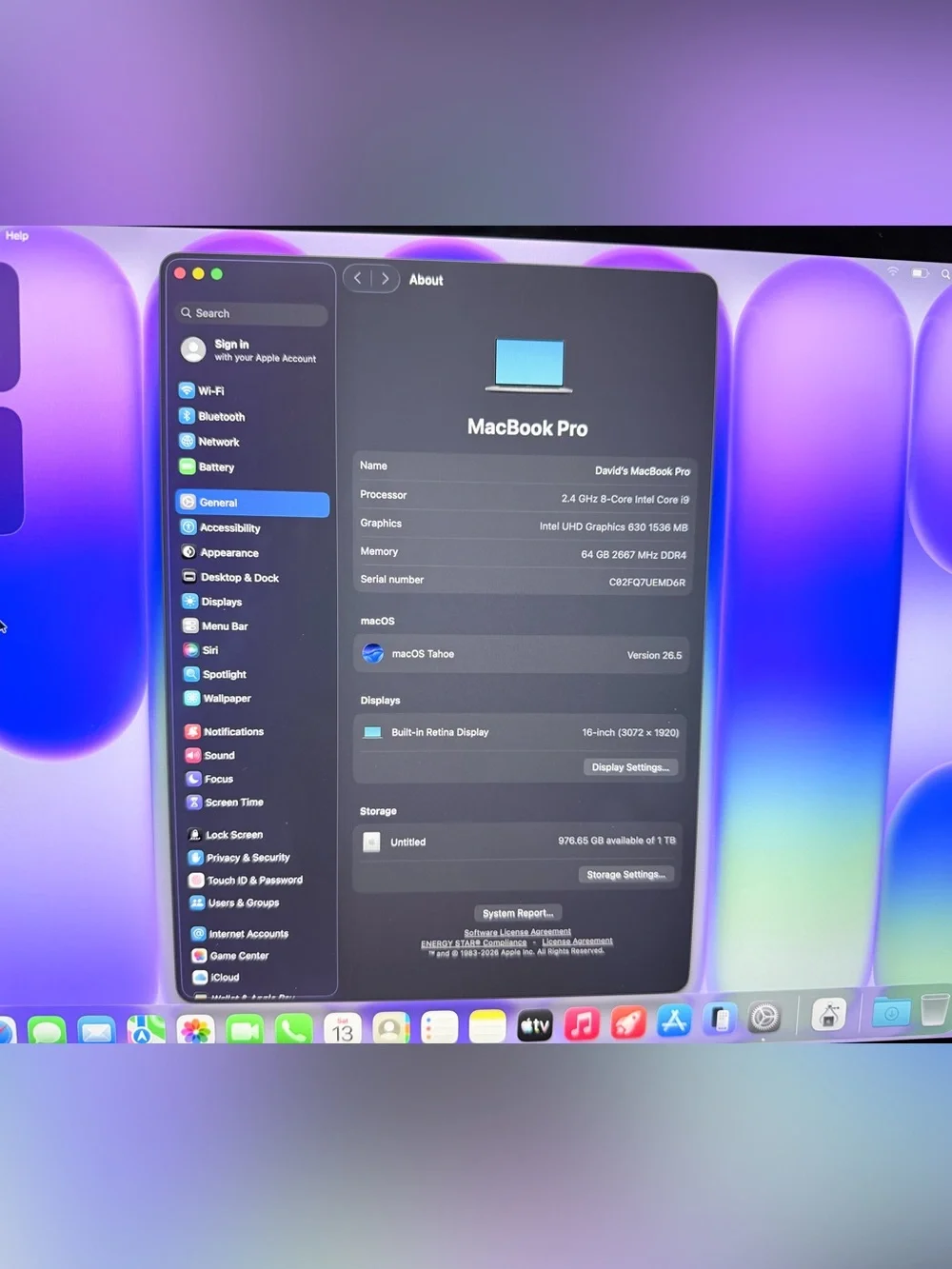
Task: Open the Software License Agreement link
Action: [518, 932]
